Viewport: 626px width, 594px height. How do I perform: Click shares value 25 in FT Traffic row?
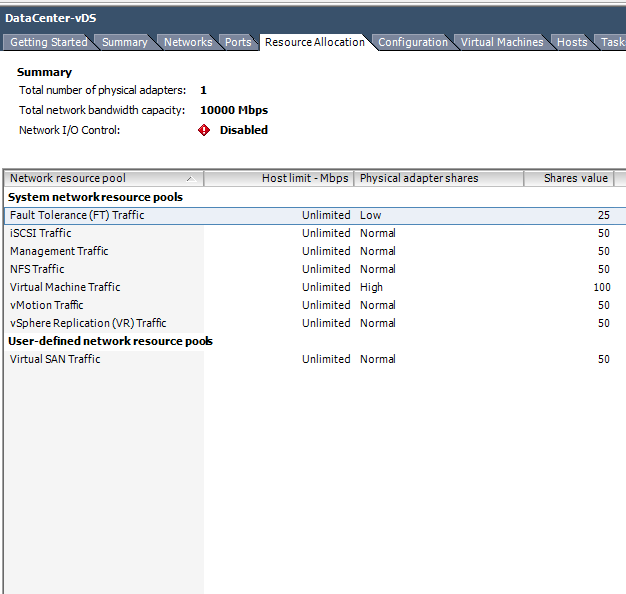tap(604, 215)
